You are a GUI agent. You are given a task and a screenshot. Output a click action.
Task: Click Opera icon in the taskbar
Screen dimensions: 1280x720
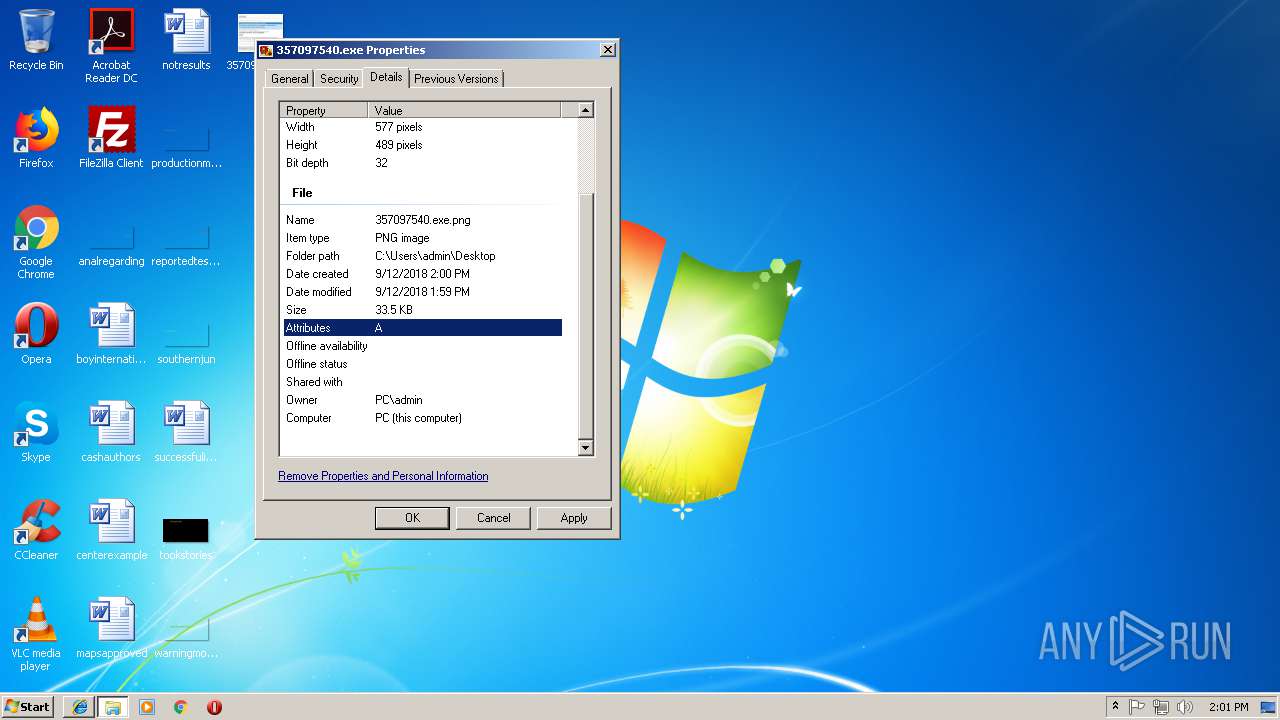[x=214, y=707]
